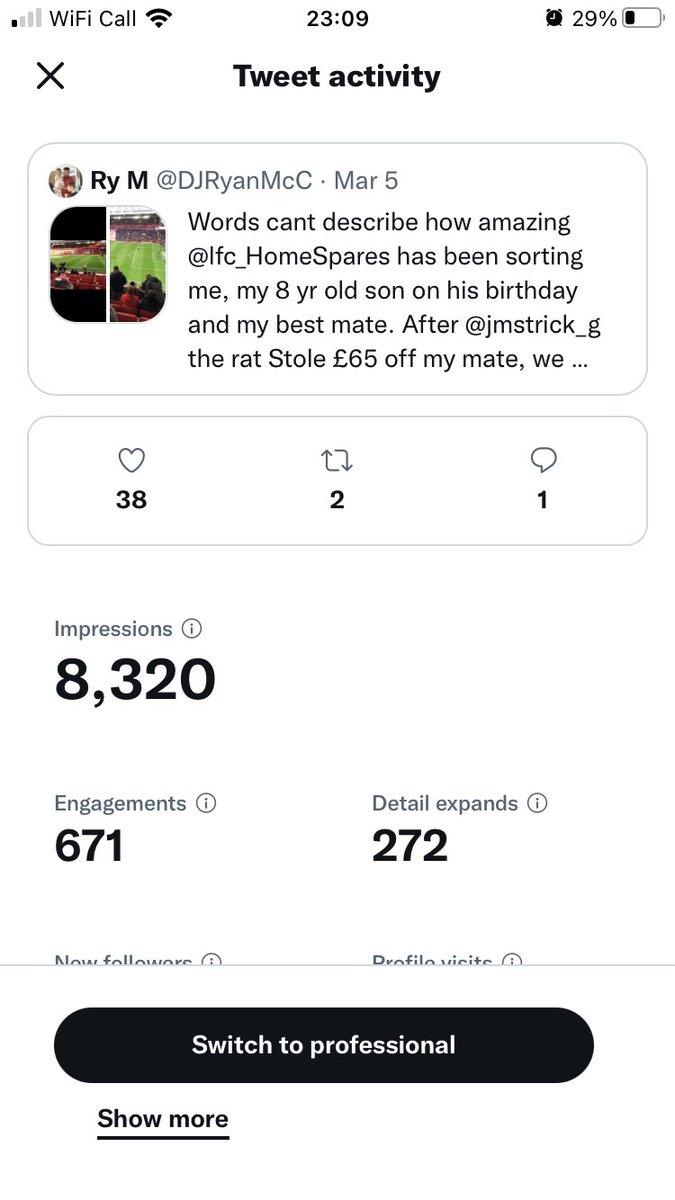This screenshot has width=675, height=1200.
Task: Open the left stadium photo thumbnail
Action: [78, 265]
